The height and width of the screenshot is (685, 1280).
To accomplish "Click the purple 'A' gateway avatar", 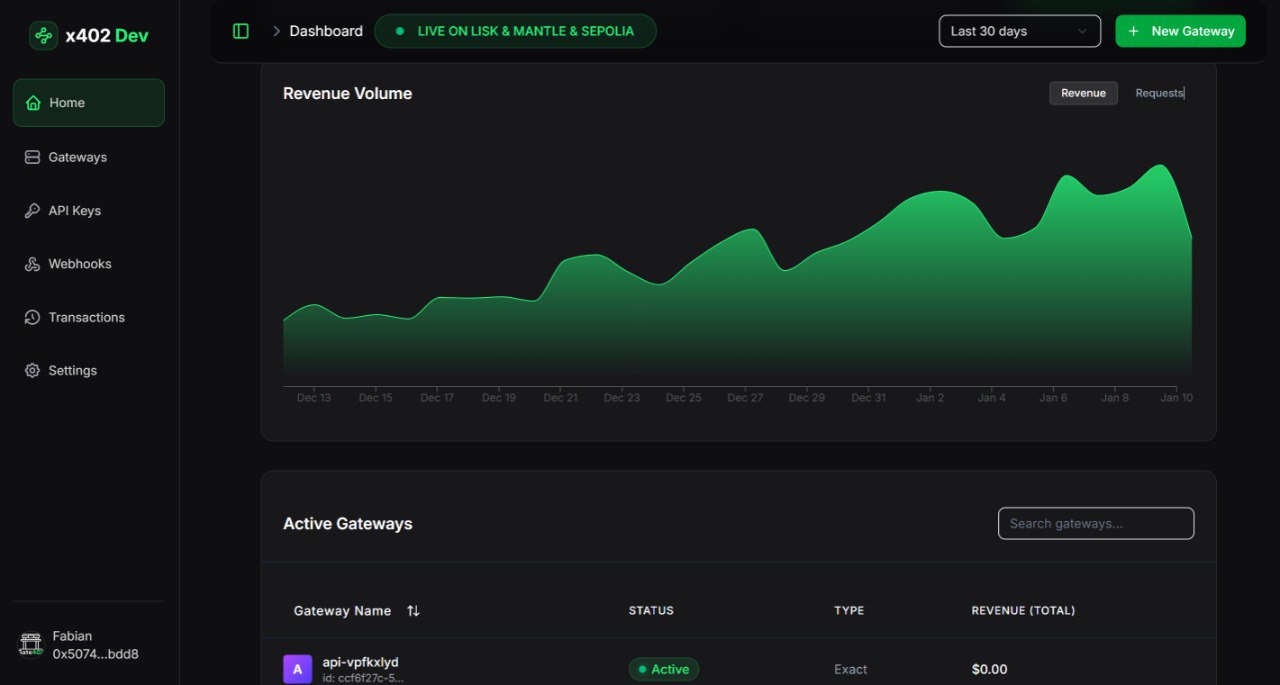I will click(x=297, y=669).
